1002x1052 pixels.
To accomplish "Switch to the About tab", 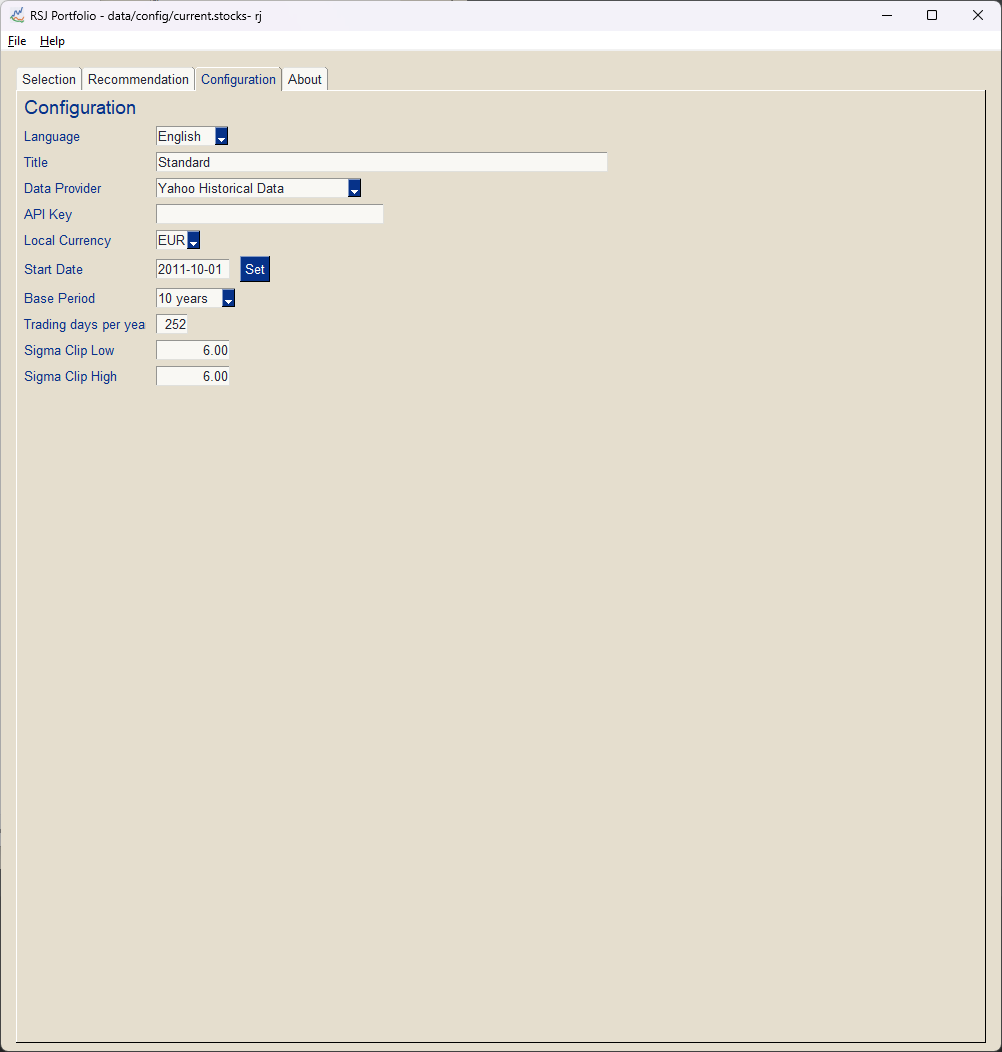I will pos(304,79).
